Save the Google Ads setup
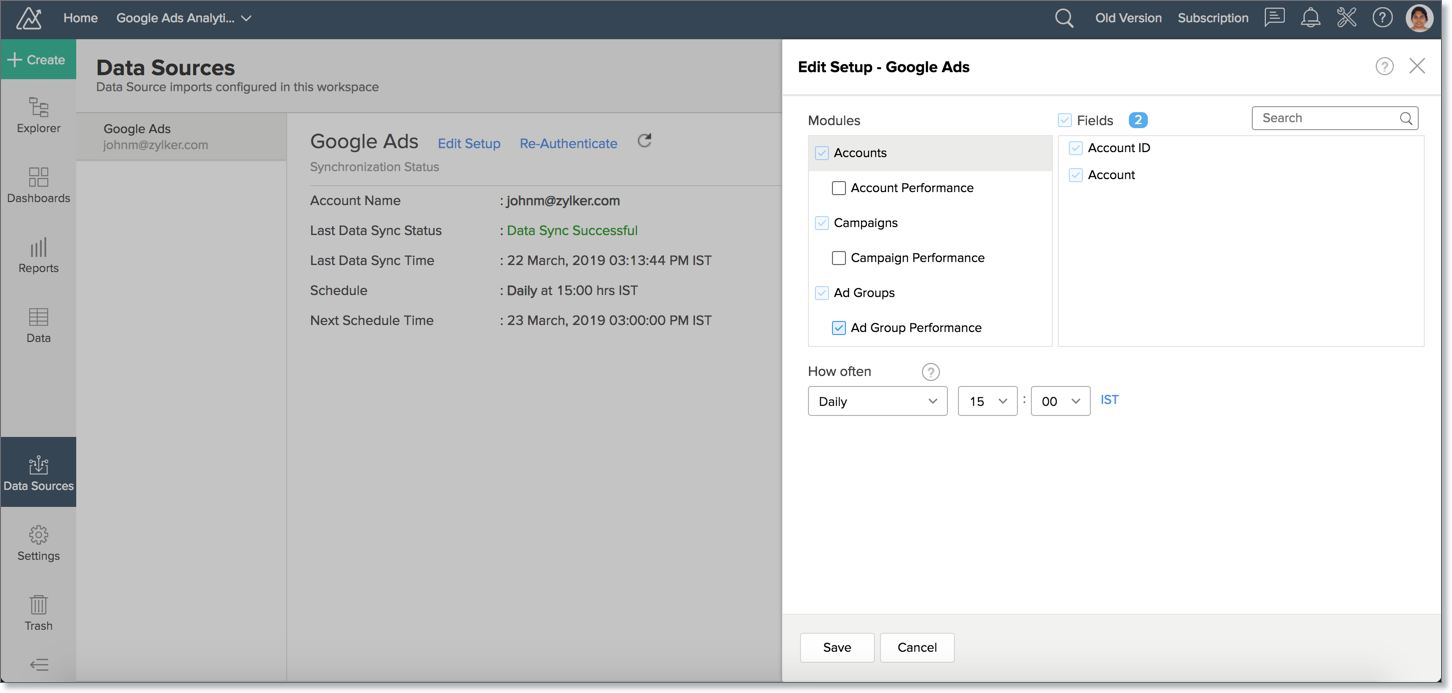The height and width of the screenshot is (693, 1452). 837,648
